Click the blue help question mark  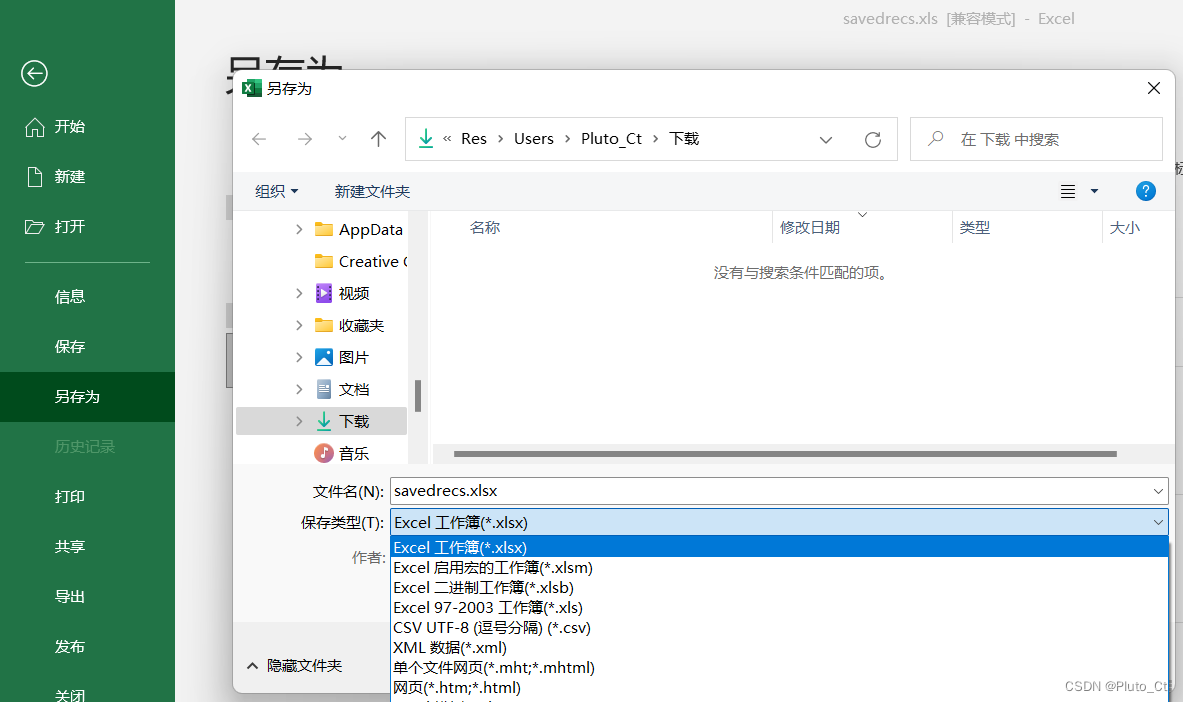[1145, 191]
